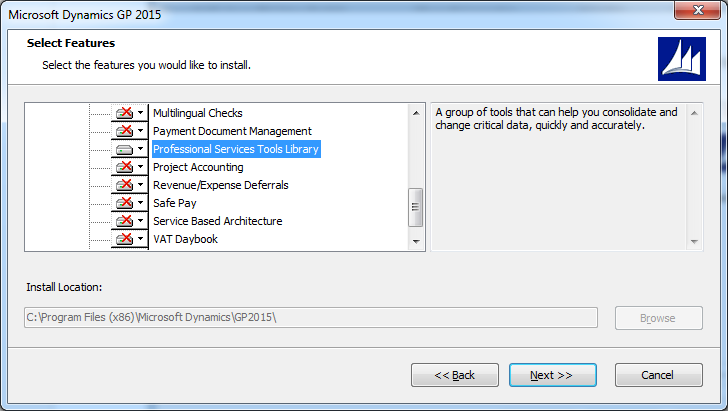This screenshot has height=411, width=728.
Task: Select the Payment Document Management feature
Action: [x=232, y=131]
